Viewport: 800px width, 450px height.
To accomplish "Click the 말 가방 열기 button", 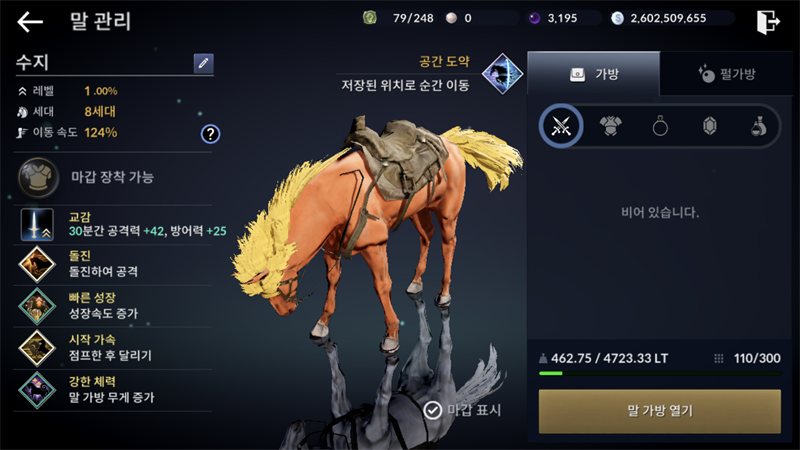I will click(660, 411).
